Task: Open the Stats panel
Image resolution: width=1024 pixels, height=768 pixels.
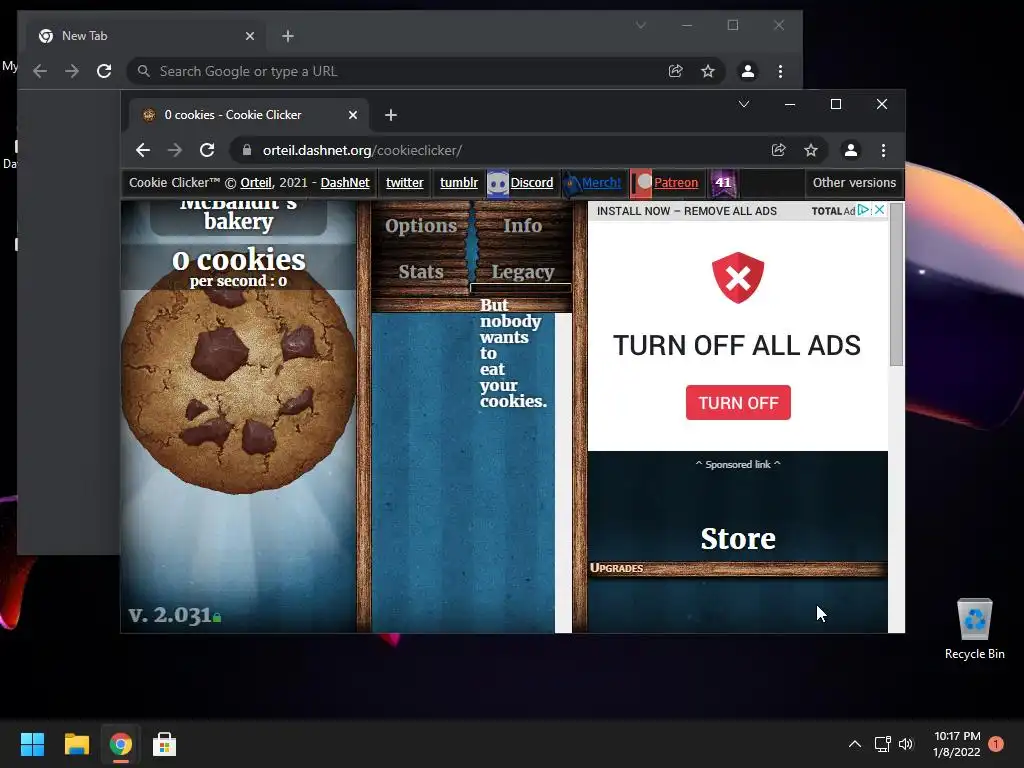Action: point(421,272)
